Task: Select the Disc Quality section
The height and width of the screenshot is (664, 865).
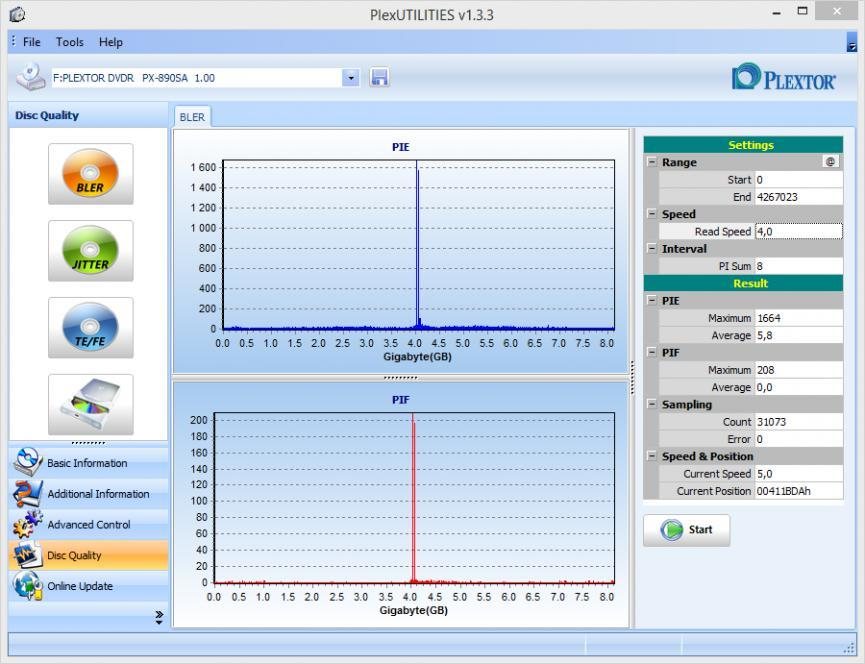Action: (x=88, y=555)
